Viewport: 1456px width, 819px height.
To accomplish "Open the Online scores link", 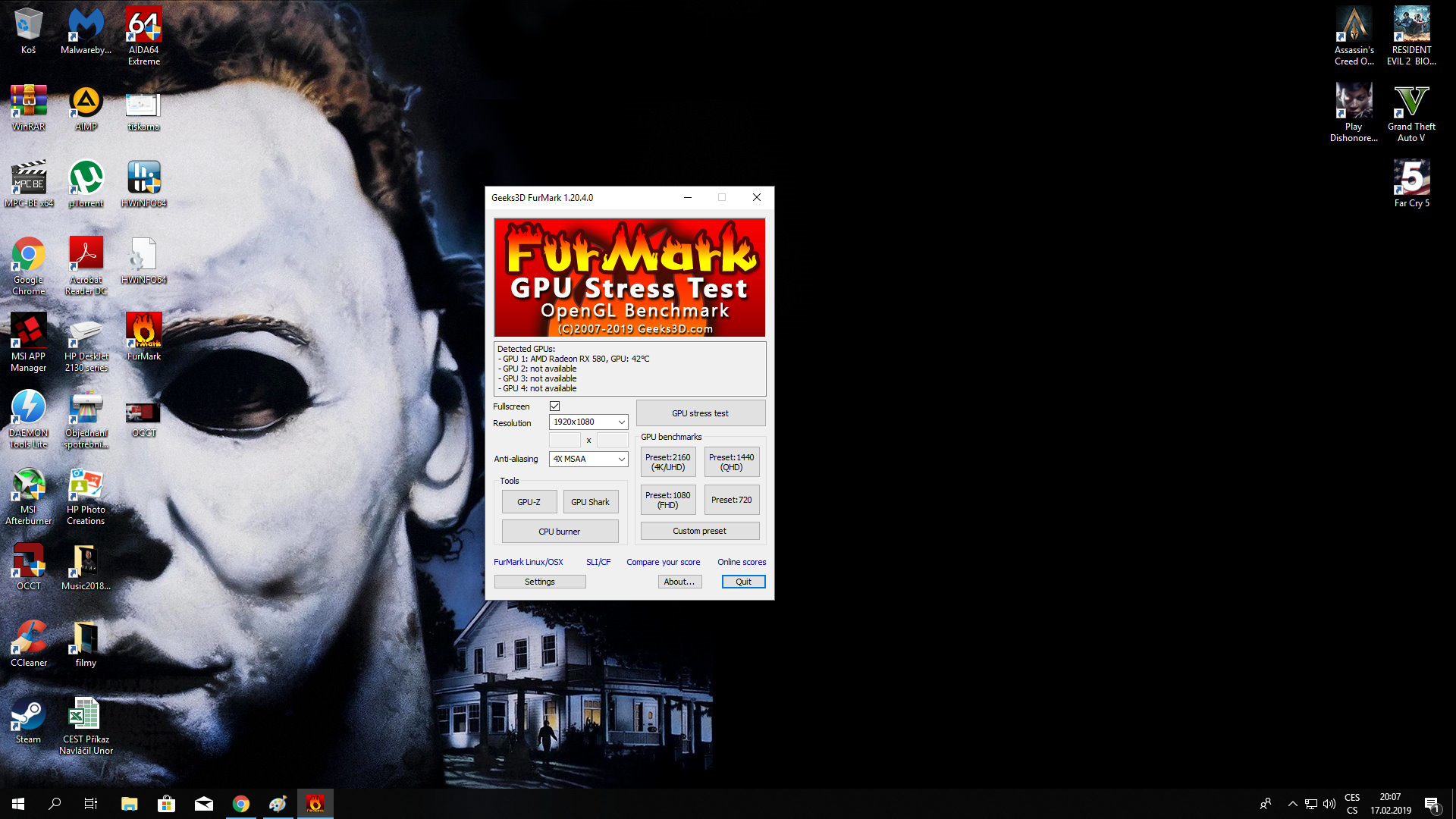I will 741,562.
